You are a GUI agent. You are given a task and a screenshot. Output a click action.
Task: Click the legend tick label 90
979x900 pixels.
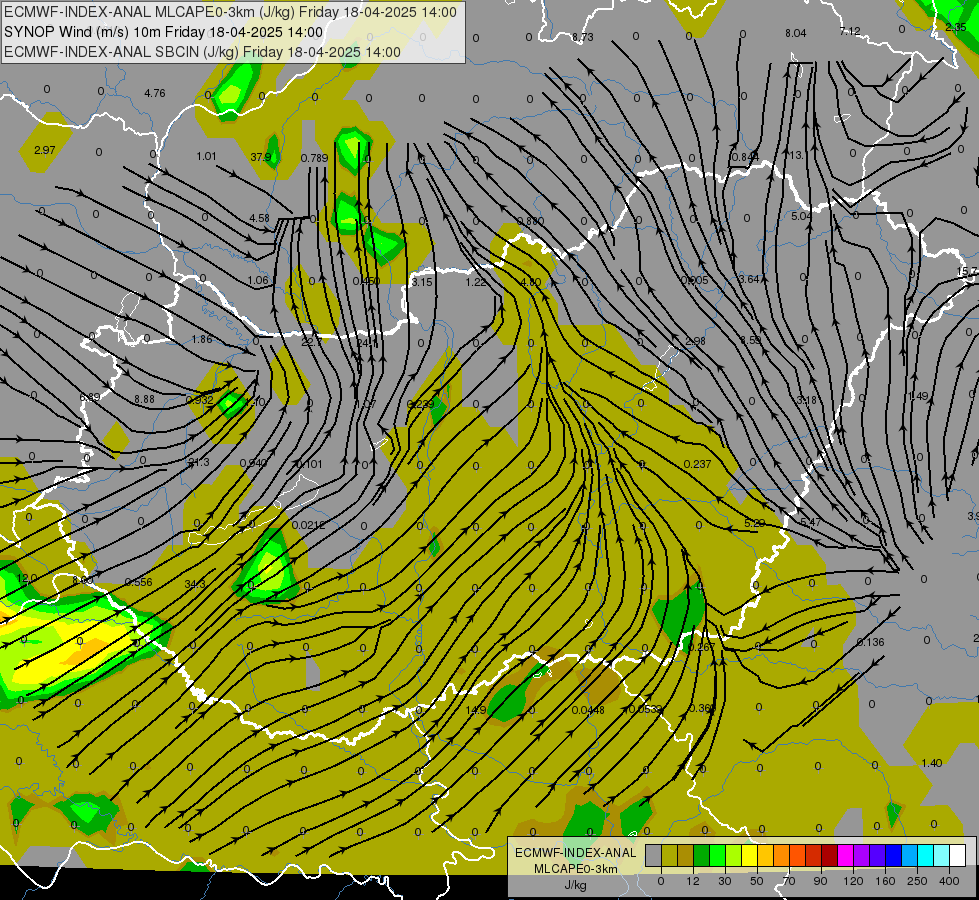pyautogui.click(x=820, y=881)
